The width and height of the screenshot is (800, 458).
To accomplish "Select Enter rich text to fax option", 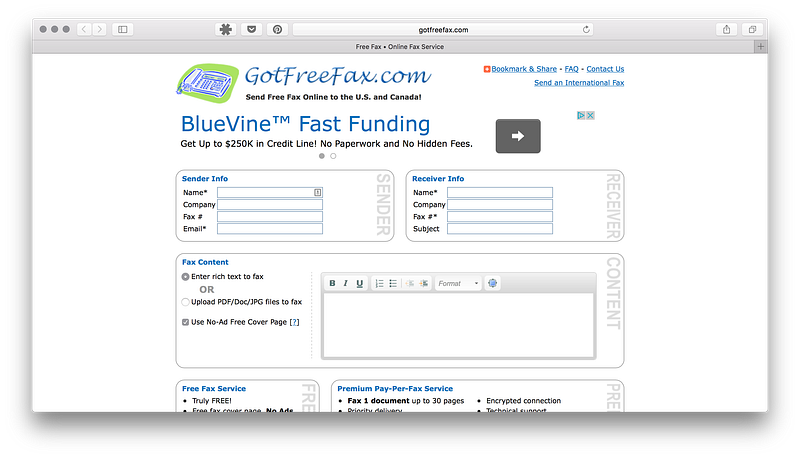I will click(185, 276).
